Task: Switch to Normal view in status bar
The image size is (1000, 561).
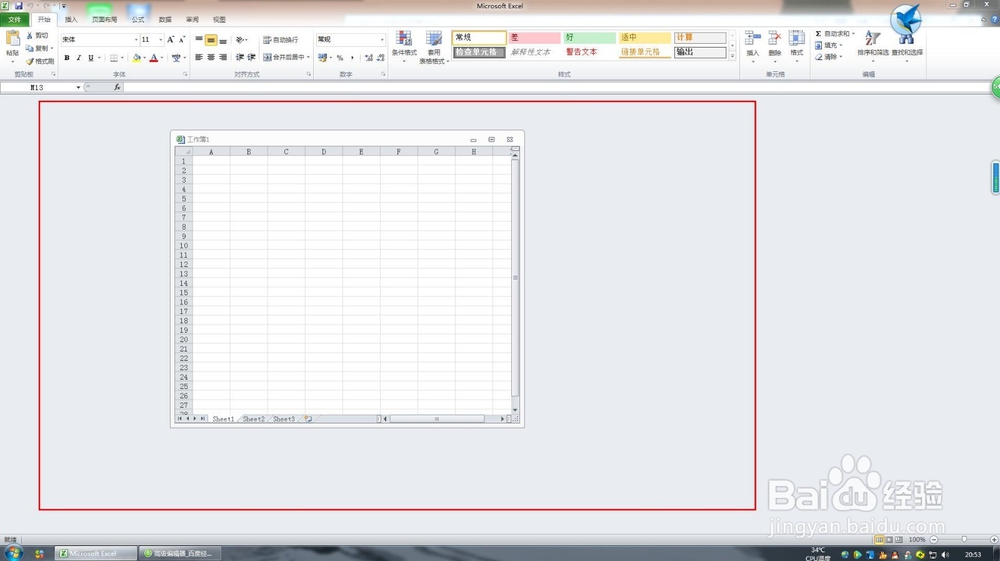Action: pyautogui.click(x=879, y=539)
